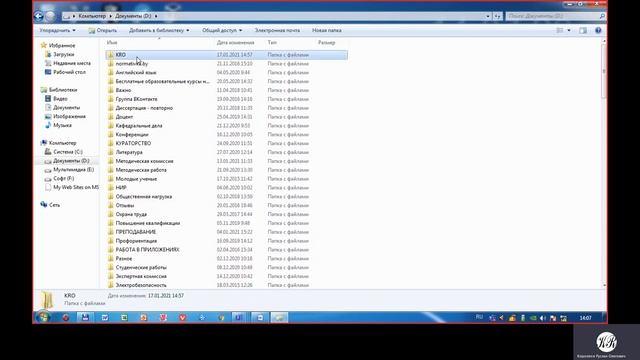This screenshot has height=360, width=640.
Task: Expand the address bar history dropdown
Action: tap(488, 16)
